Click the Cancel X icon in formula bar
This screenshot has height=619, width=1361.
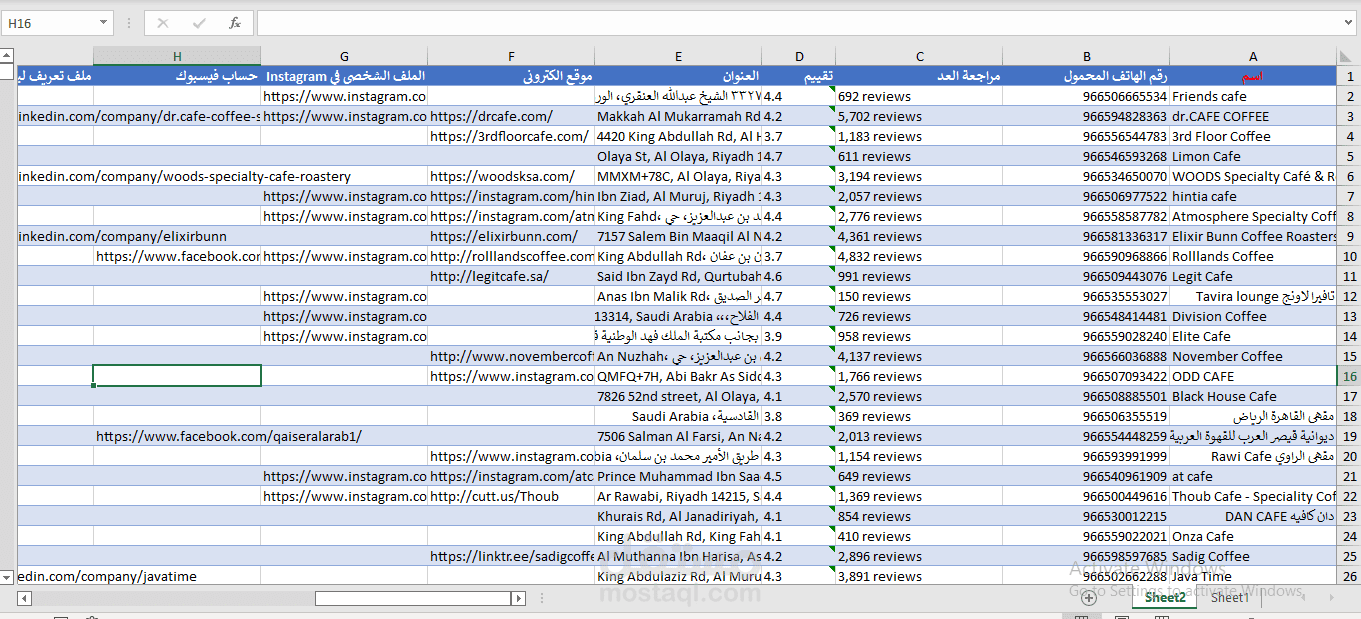[163, 23]
